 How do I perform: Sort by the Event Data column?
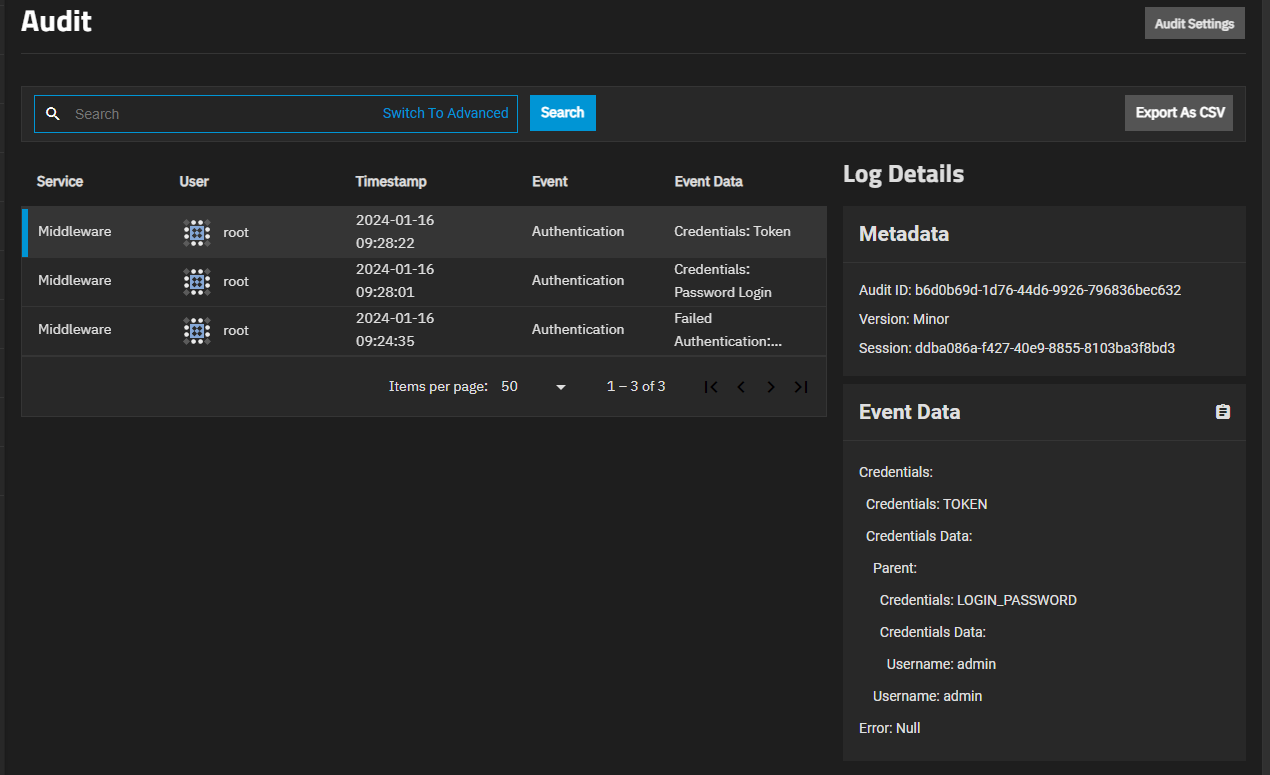[x=708, y=182]
